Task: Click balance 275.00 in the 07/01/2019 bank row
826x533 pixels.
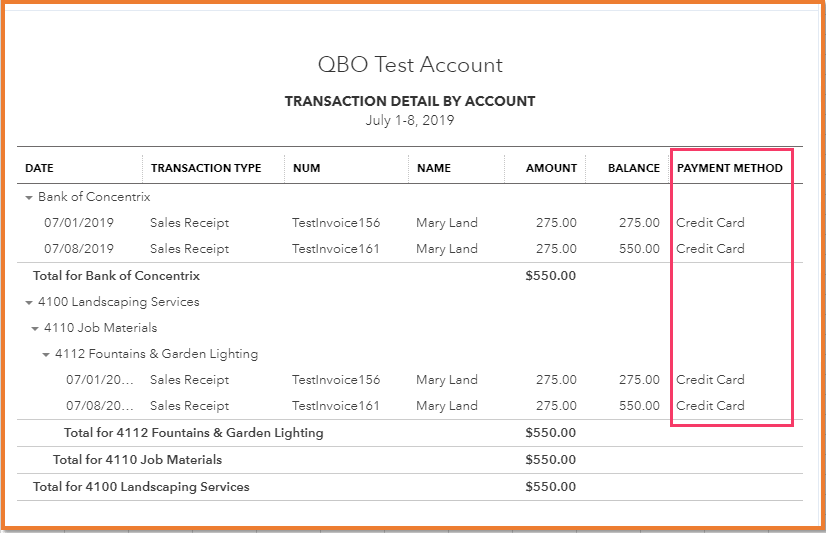Action: pyautogui.click(x=639, y=223)
